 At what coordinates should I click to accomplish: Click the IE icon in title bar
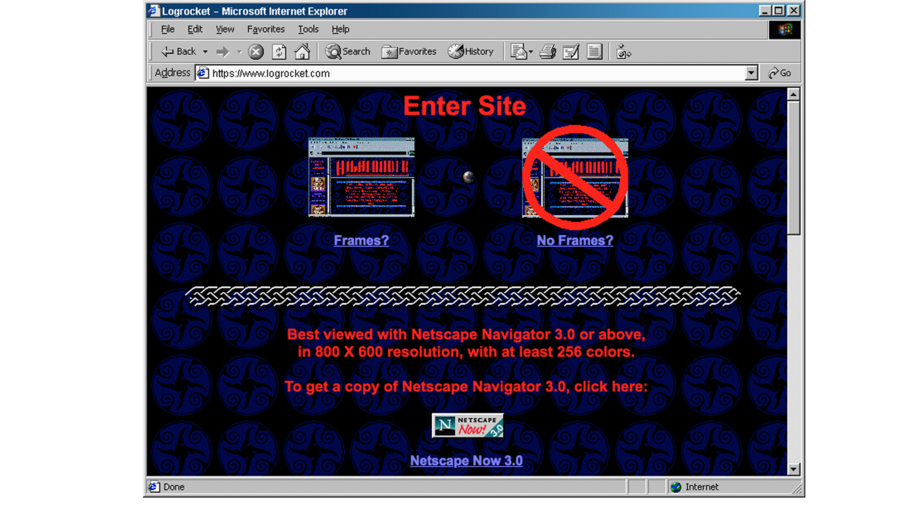pyautogui.click(x=153, y=11)
